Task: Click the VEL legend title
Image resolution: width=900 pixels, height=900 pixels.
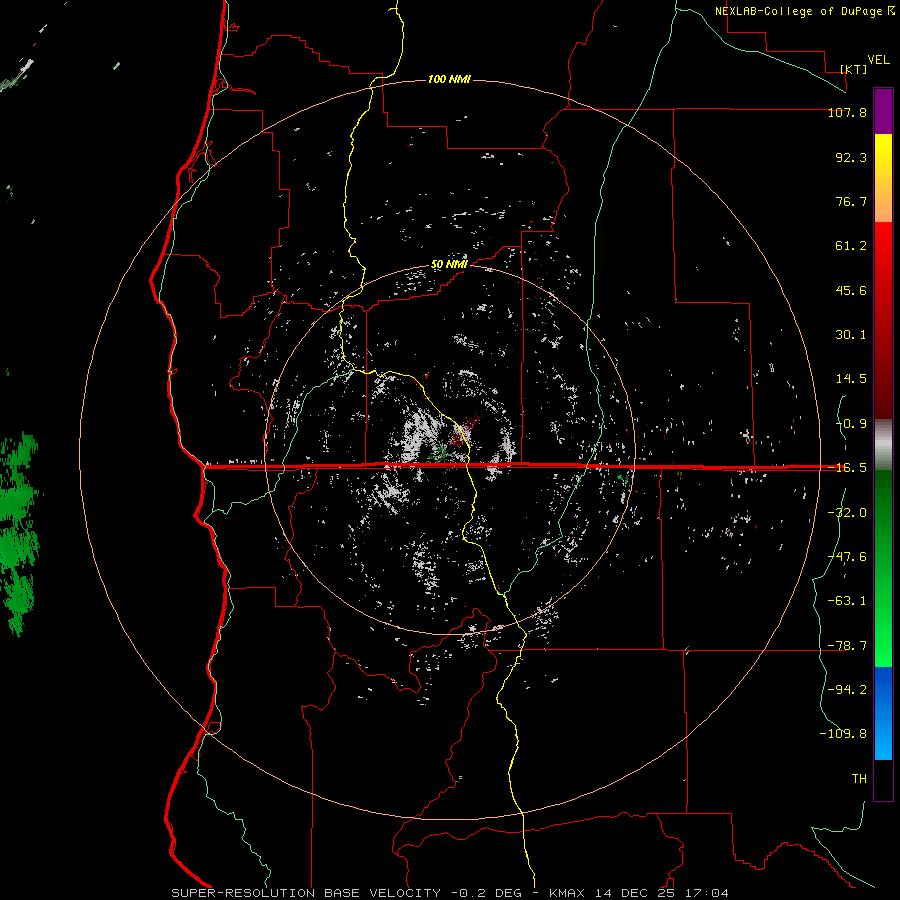Action: 879,60
